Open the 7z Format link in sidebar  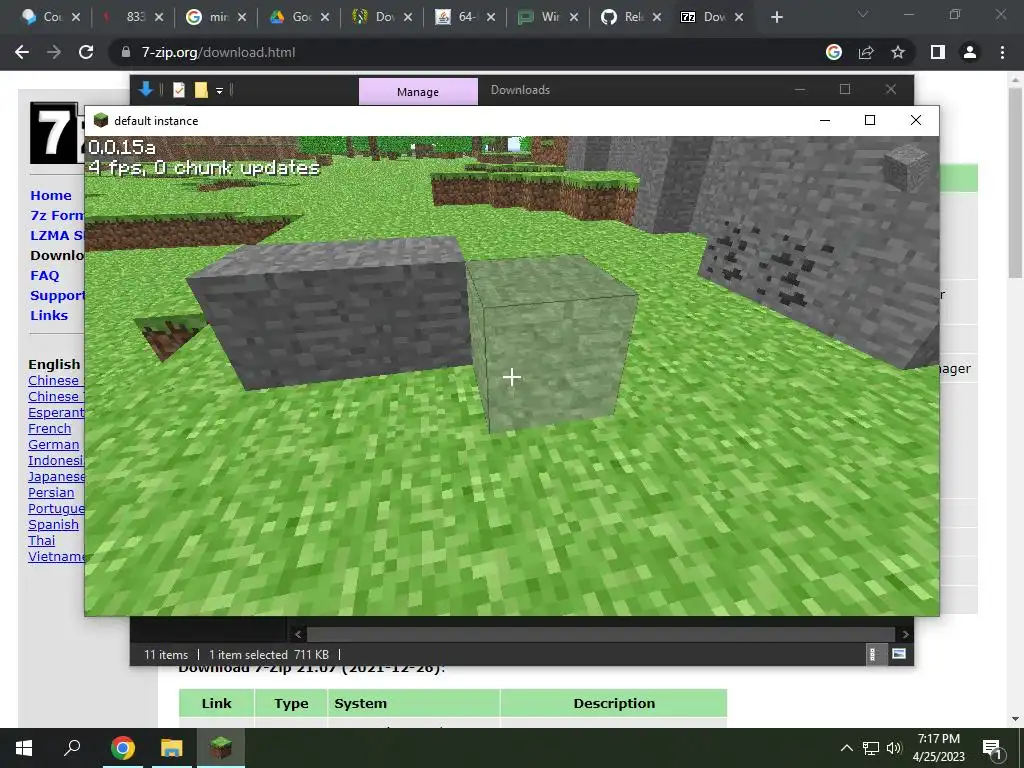[57, 216]
